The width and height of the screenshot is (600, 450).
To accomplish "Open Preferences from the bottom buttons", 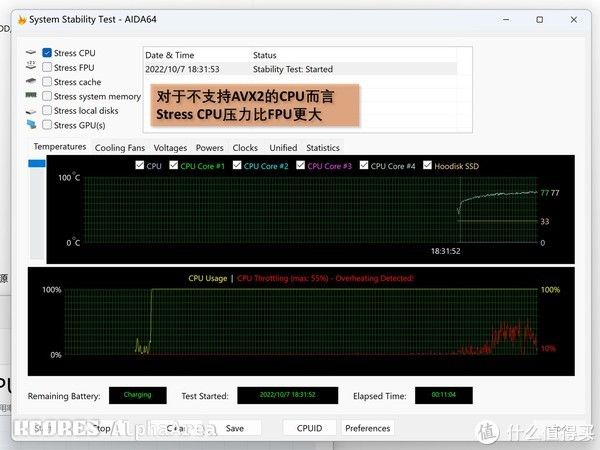I will pyautogui.click(x=367, y=428).
